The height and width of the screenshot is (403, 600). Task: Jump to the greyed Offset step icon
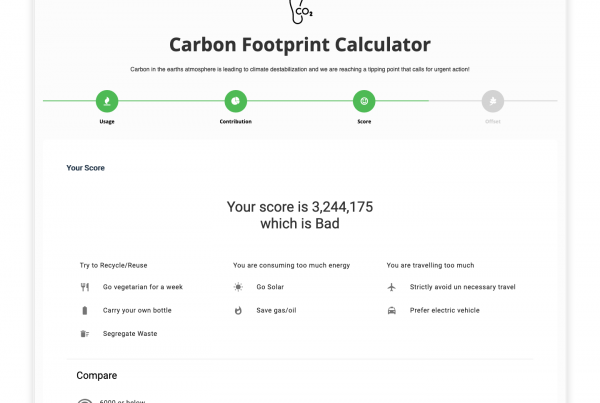[493, 101]
